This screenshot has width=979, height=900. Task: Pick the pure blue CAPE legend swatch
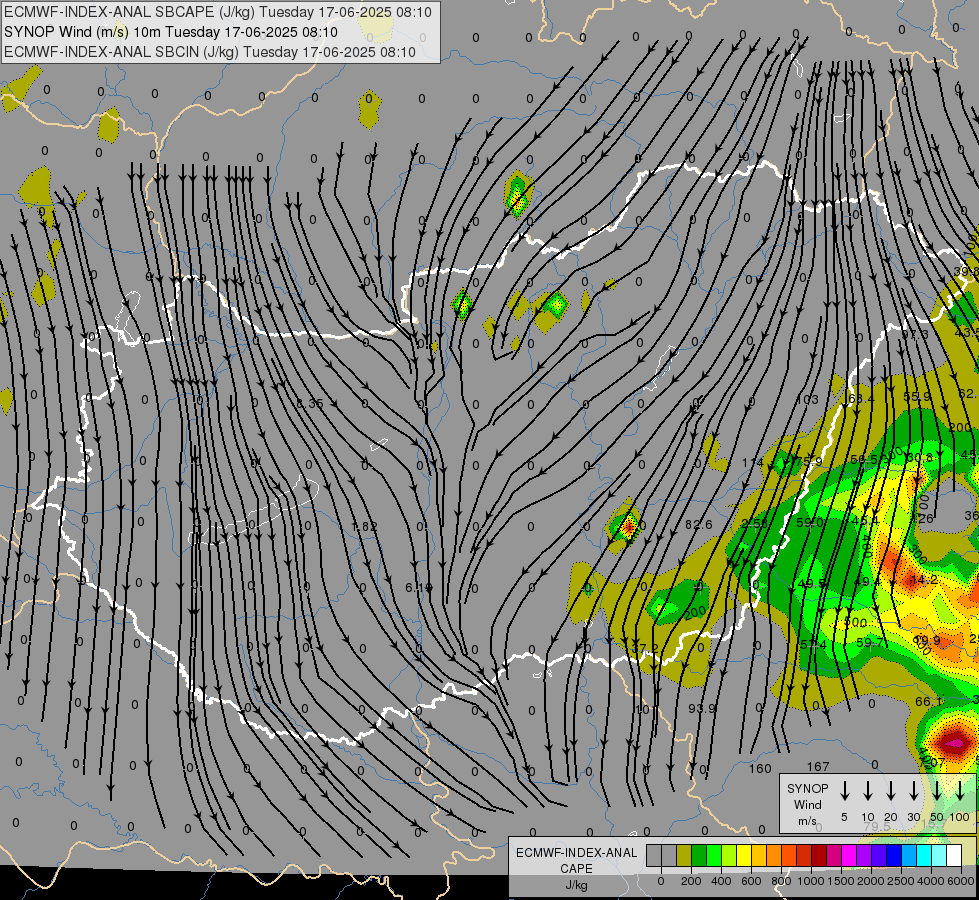pyautogui.click(x=893, y=855)
